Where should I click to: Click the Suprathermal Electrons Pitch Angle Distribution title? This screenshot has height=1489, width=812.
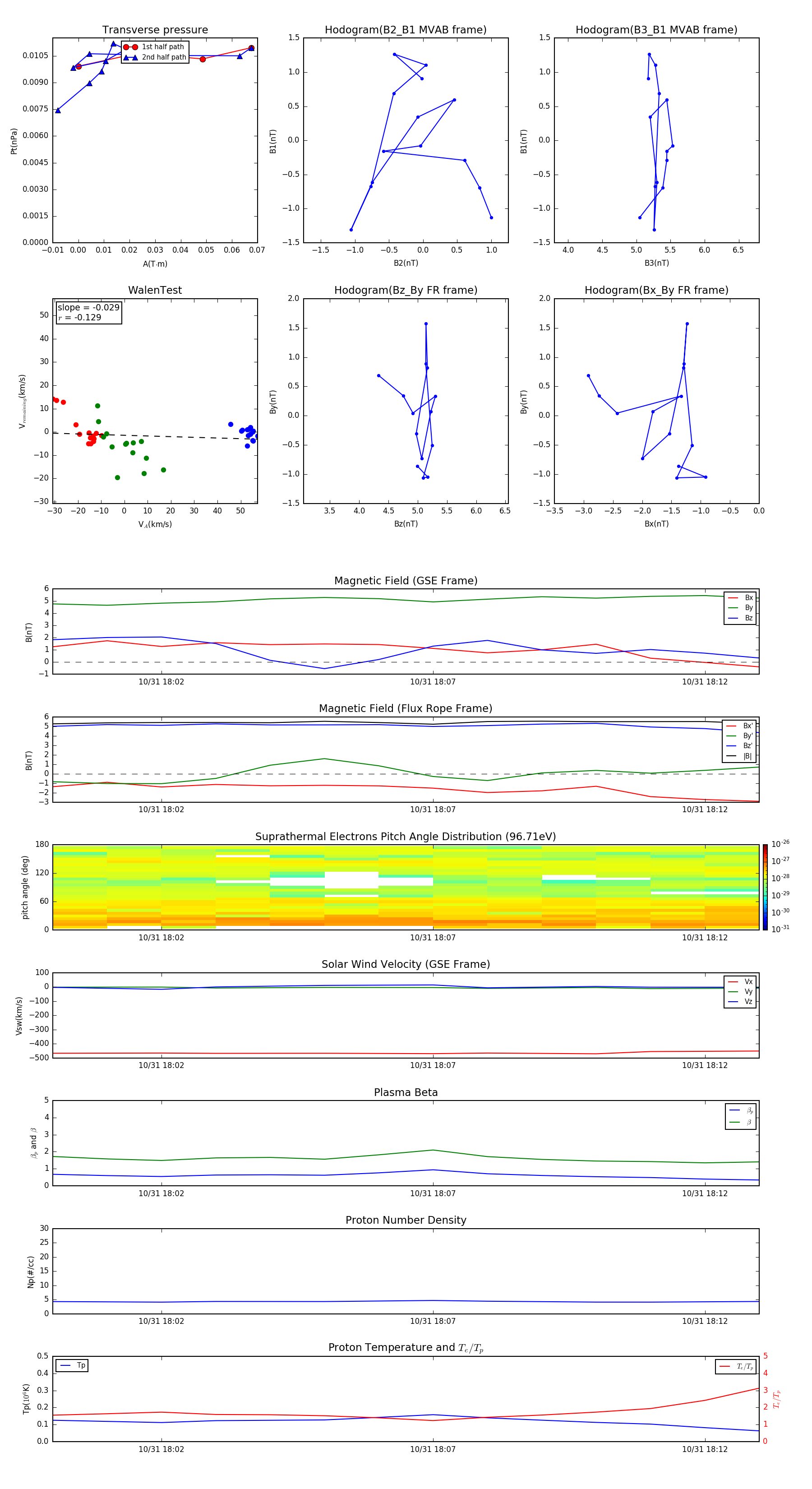(406, 837)
